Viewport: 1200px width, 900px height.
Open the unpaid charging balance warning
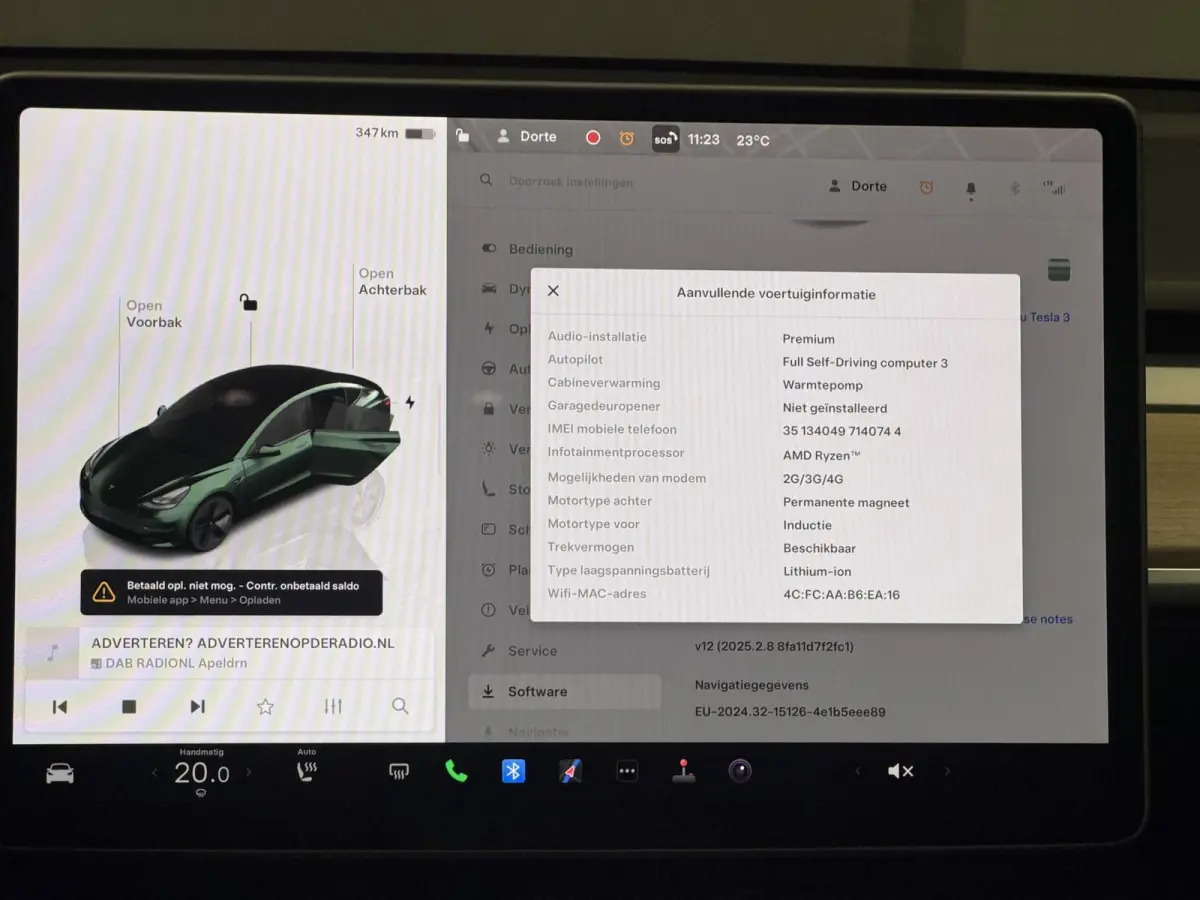(232, 593)
